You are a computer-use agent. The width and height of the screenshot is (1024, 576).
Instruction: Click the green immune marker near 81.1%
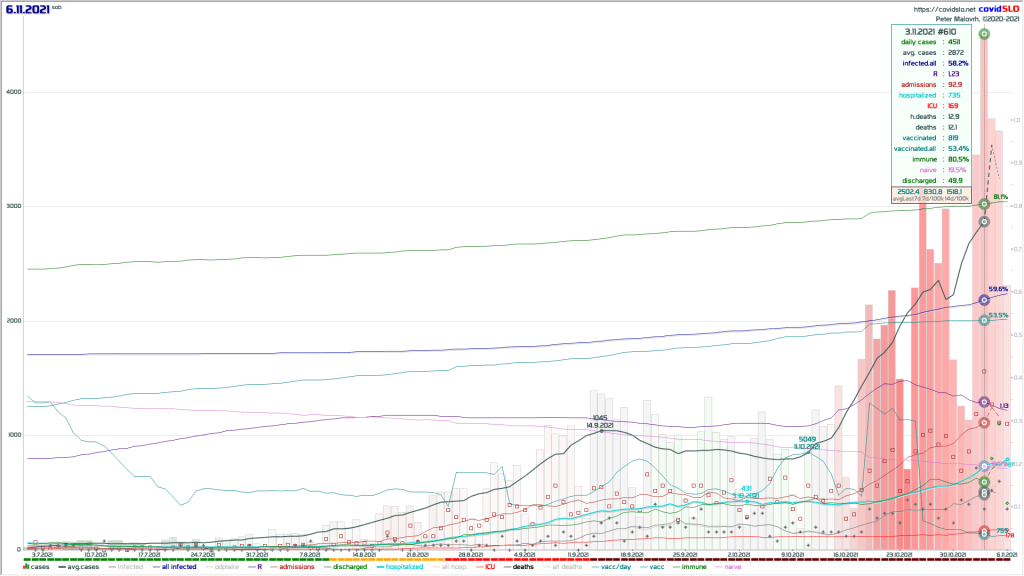point(984,203)
